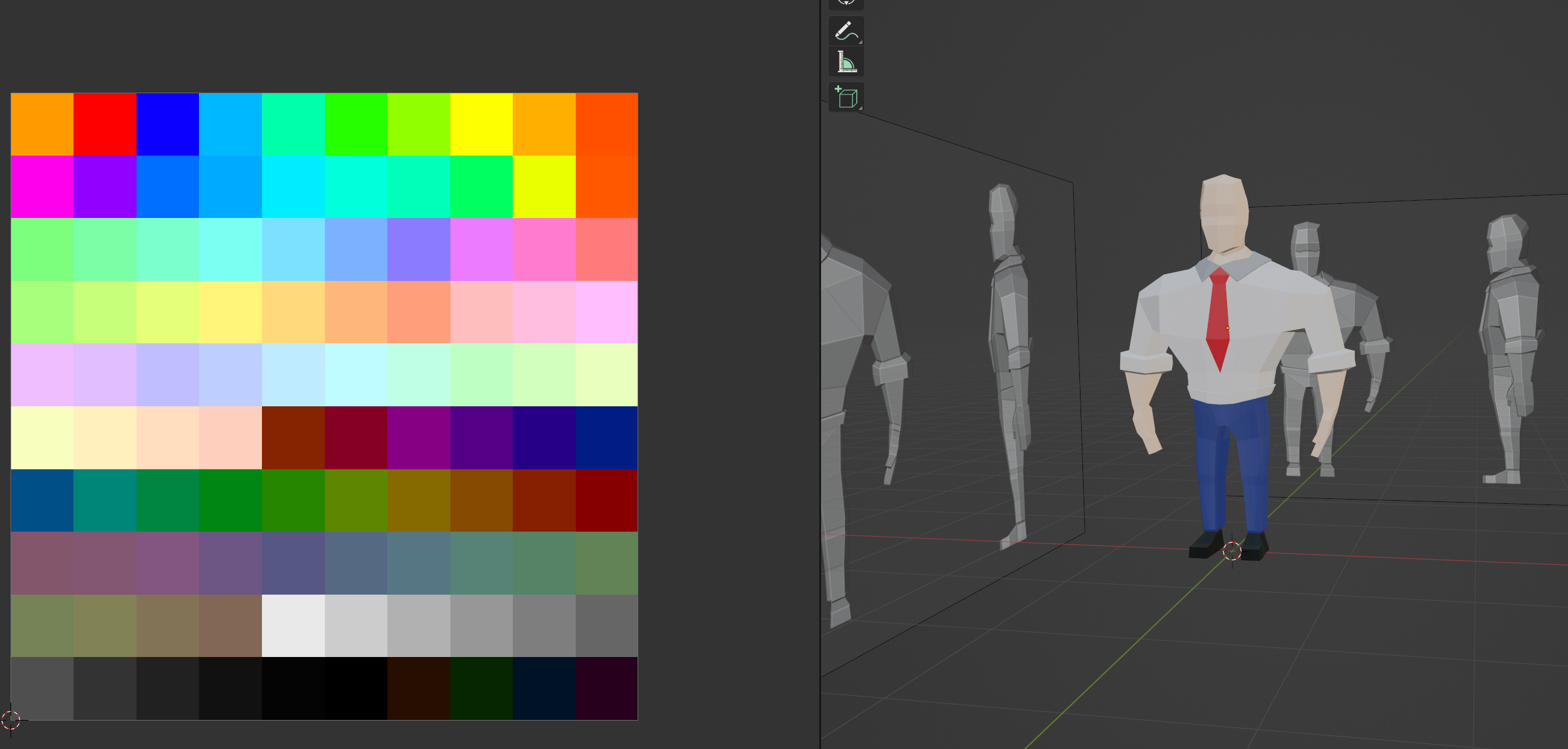Select the bright cyan swatch in second row
The image size is (1568, 749).
click(x=293, y=186)
